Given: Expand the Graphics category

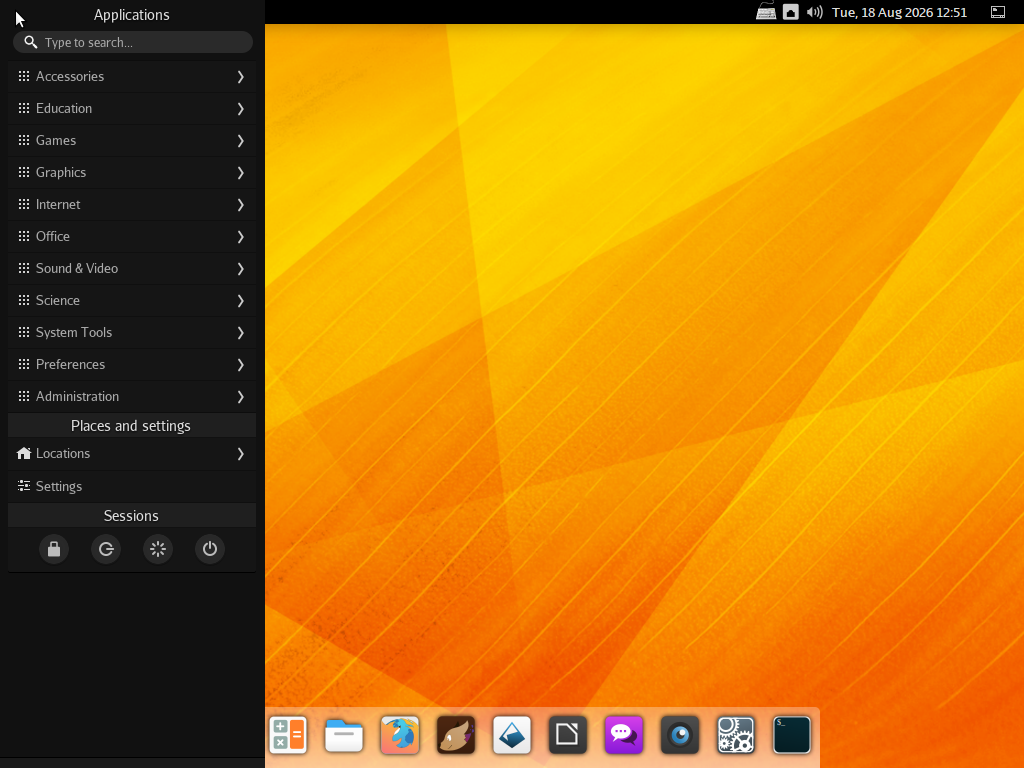Looking at the screenshot, I should pyautogui.click(x=132, y=172).
